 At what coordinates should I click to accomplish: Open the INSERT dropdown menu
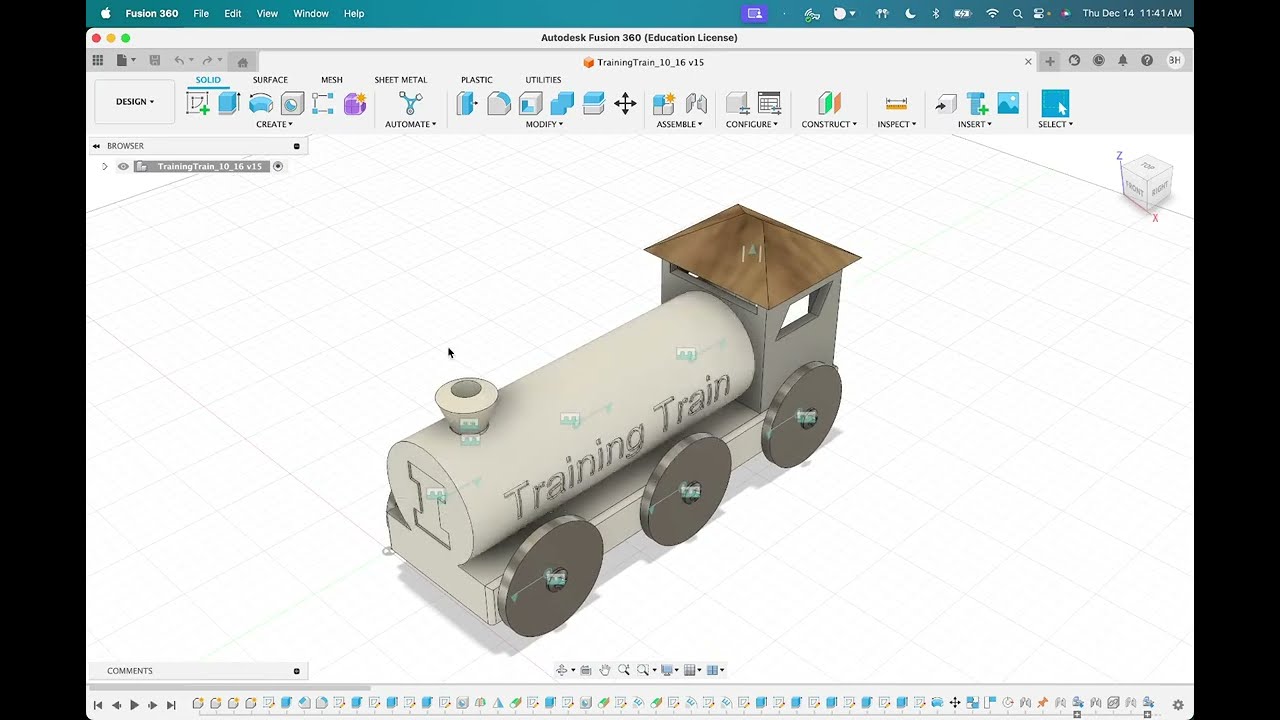[975, 124]
